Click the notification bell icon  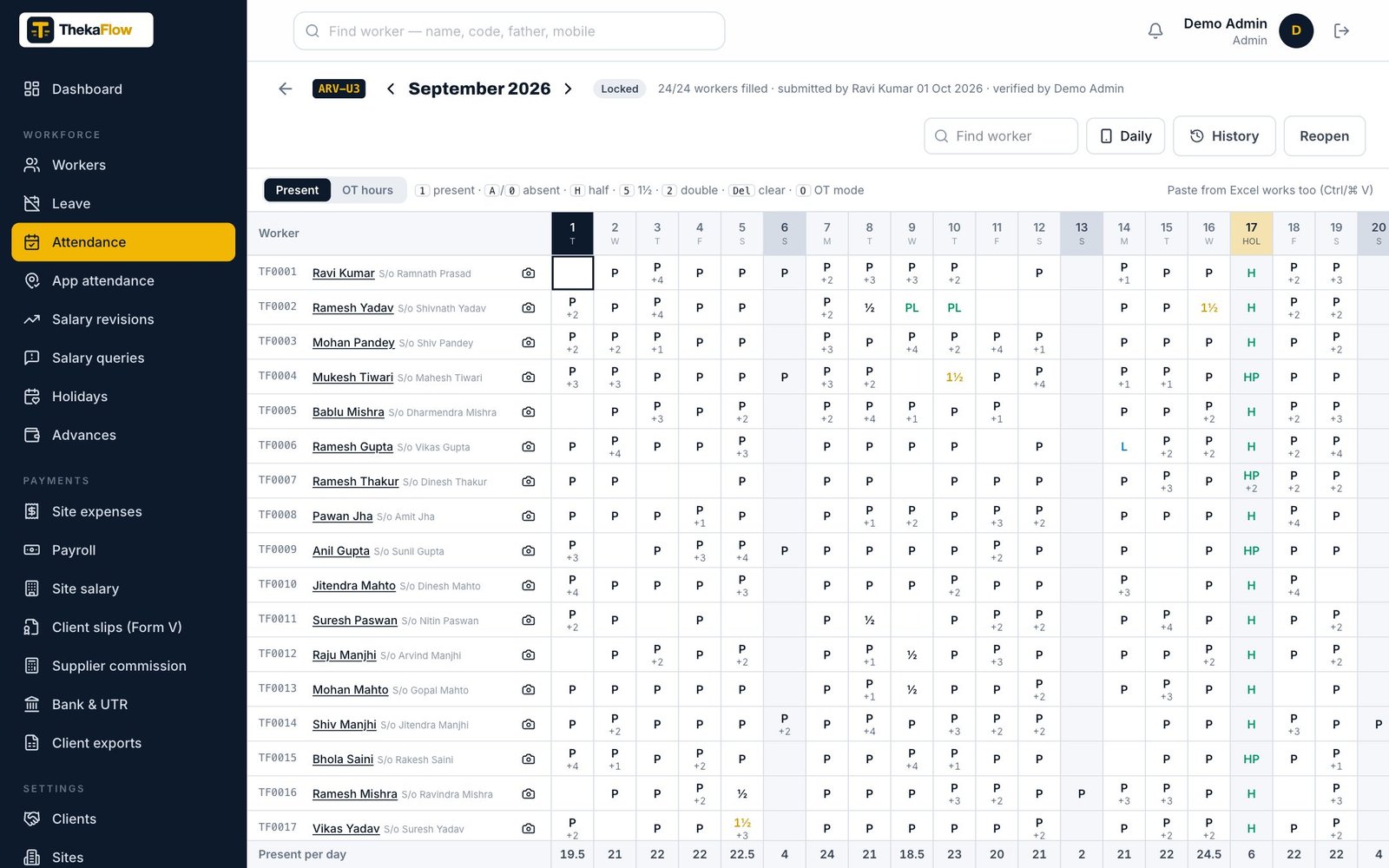coord(1155,31)
